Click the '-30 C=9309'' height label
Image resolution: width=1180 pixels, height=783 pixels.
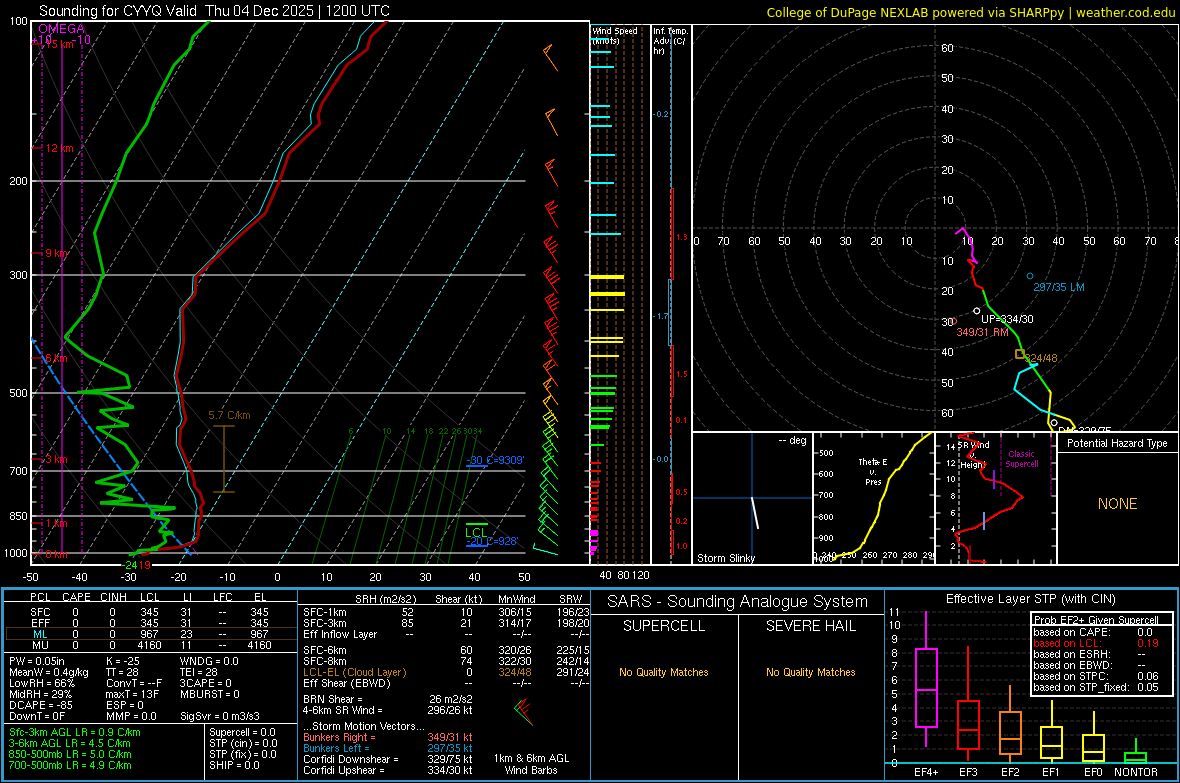click(495, 460)
